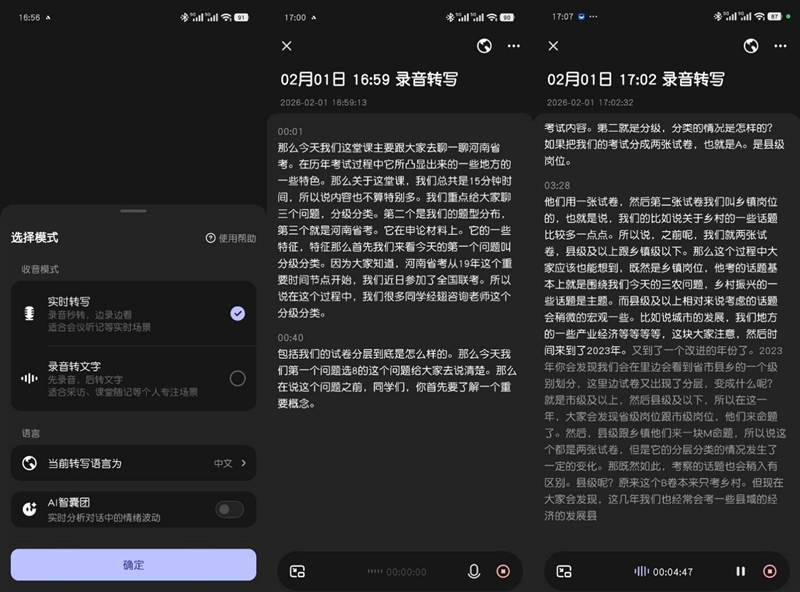
Task: Select the microphone icon in the bottom bar
Action: [x=473, y=571]
